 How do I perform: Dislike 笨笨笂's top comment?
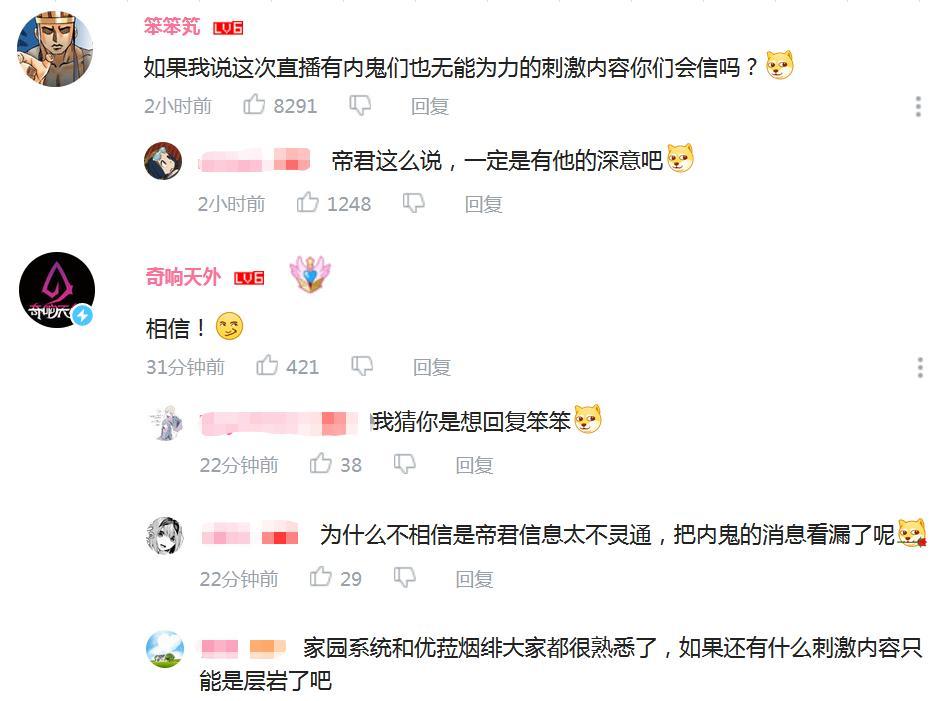(360, 106)
